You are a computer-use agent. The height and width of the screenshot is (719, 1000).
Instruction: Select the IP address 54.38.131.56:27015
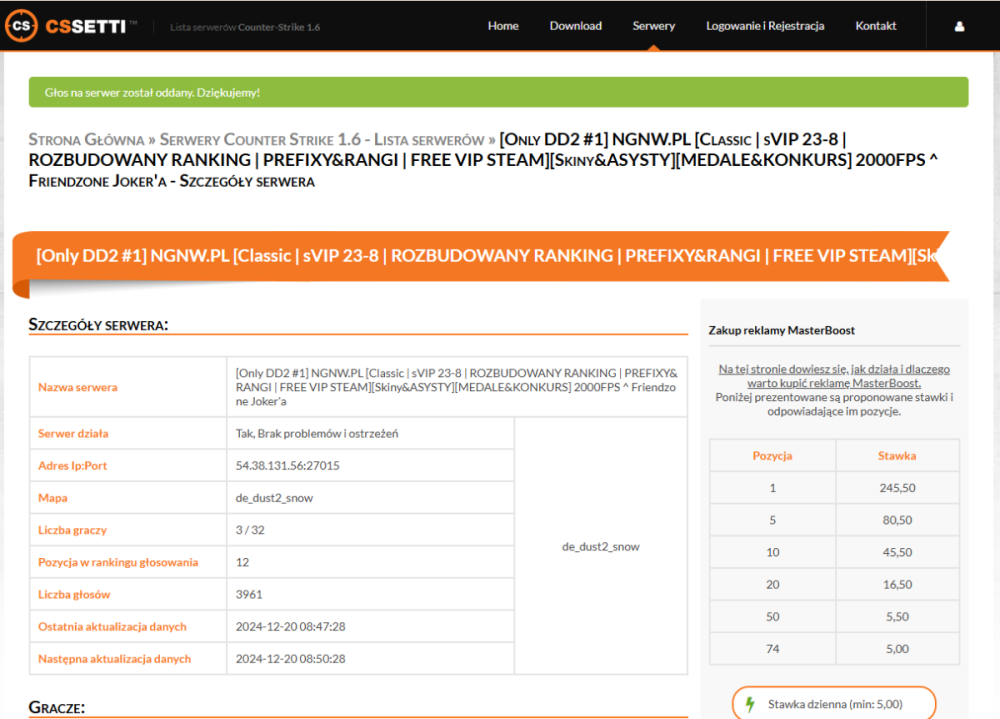pyautogui.click(x=287, y=466)
